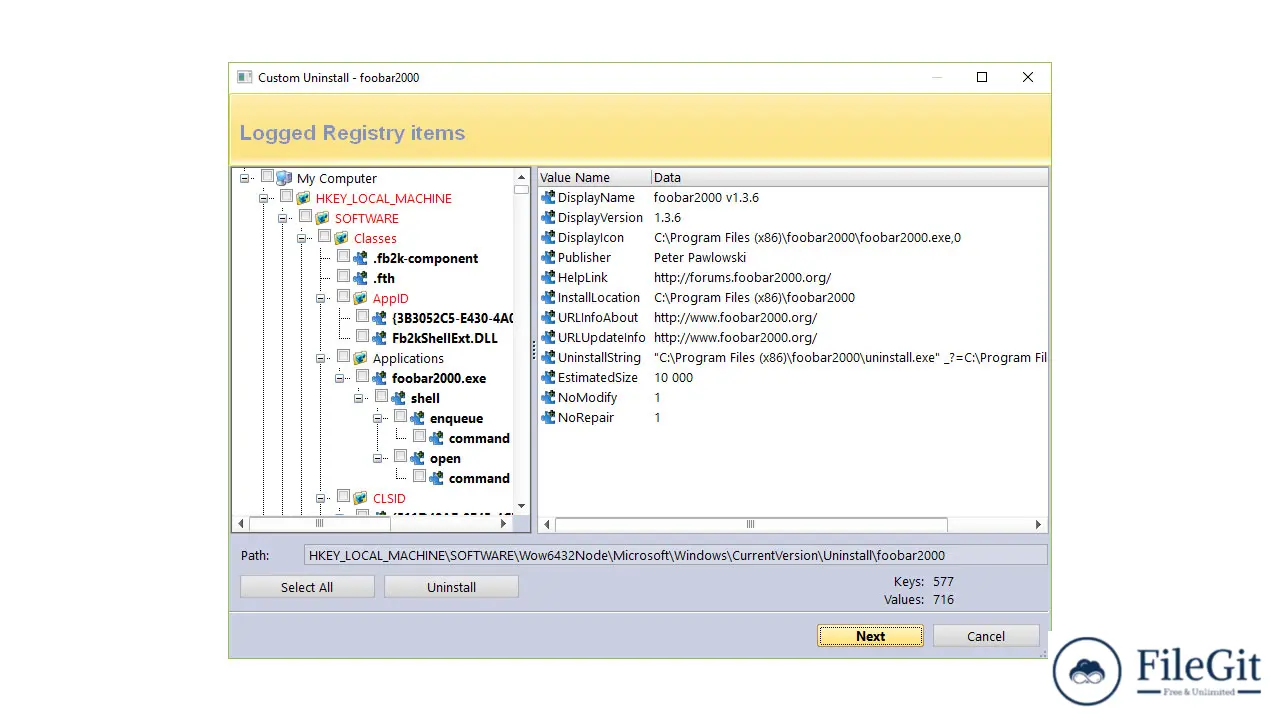This screenshot has height=720, width=1280.
Task: Click the Select All button
Action: pos(307,587)
